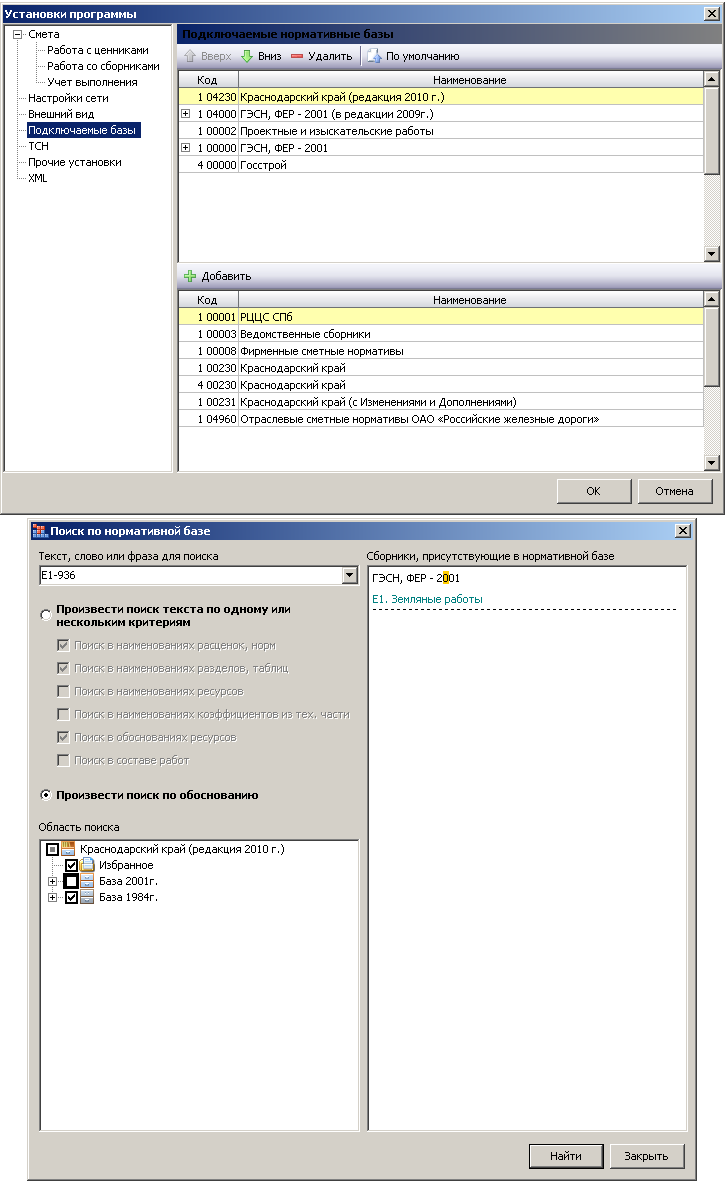Click the По умолчанию toolbar button
728x1184 pixels.
(x=413, y=56)
